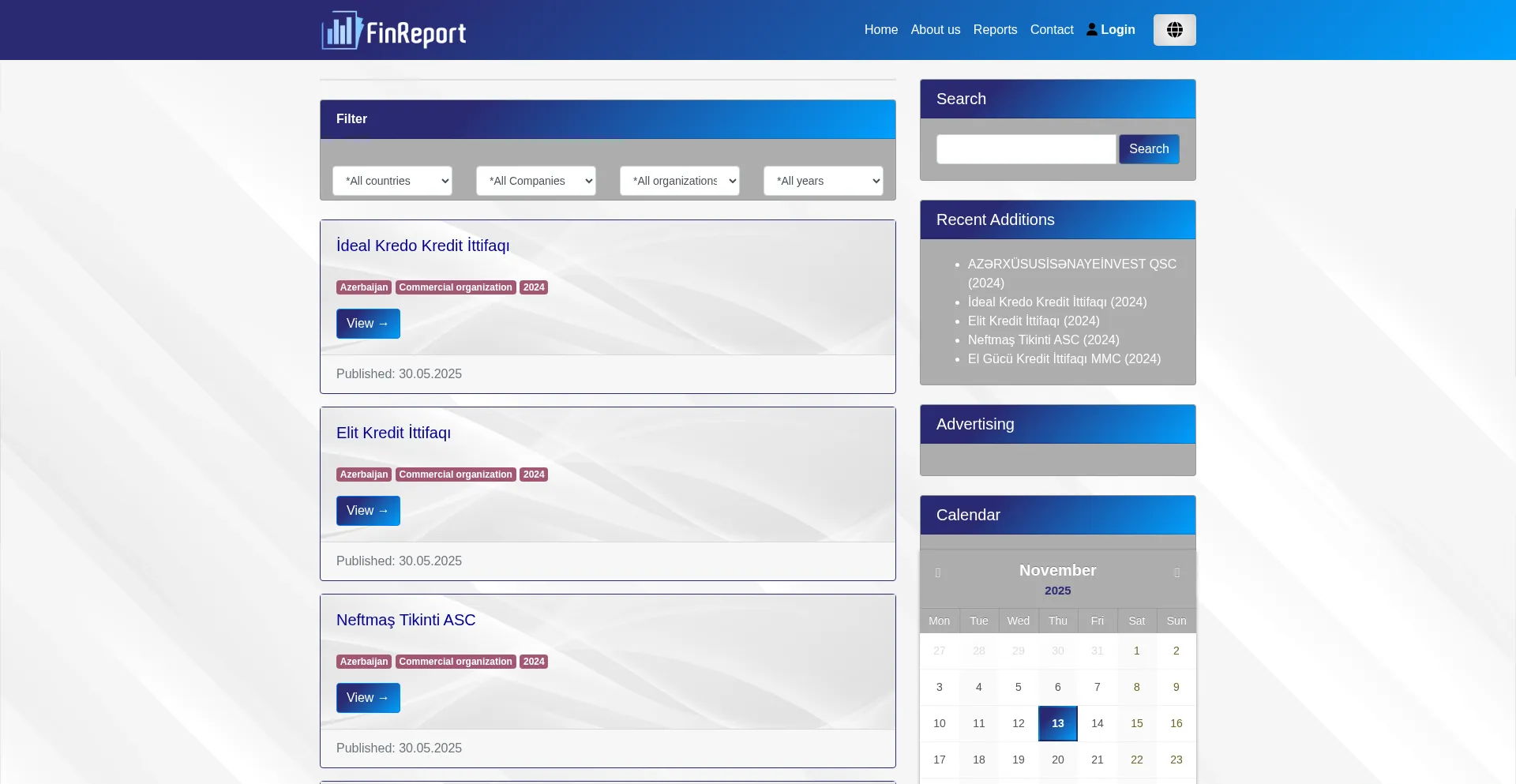
Task: Open the globe language selector
Action: [x=1174, y=30]
